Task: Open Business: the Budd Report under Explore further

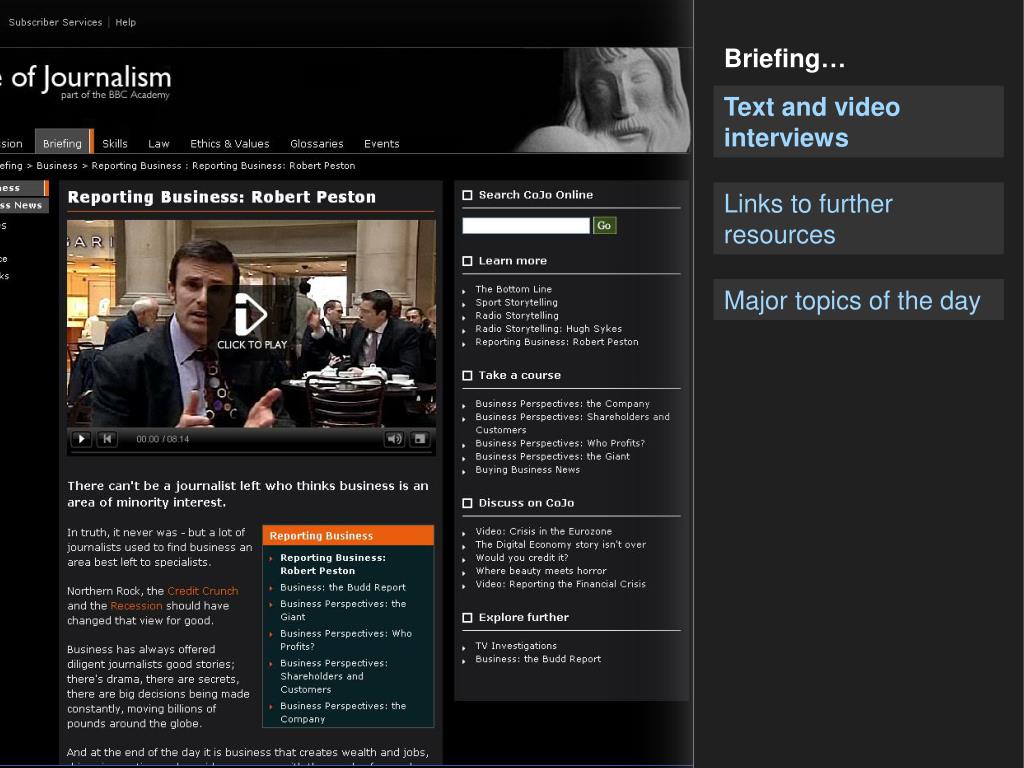Action: [538, 659]
